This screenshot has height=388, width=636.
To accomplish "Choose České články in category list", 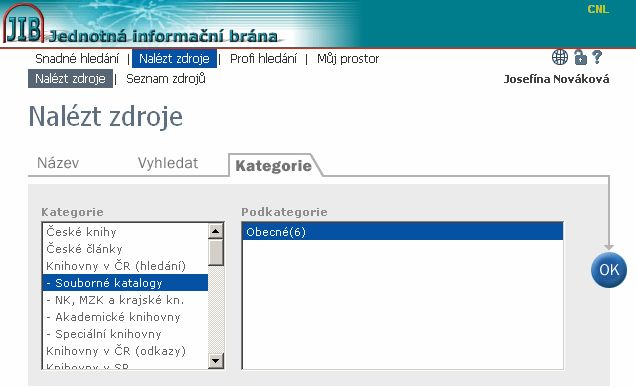I will pos(125,249).
